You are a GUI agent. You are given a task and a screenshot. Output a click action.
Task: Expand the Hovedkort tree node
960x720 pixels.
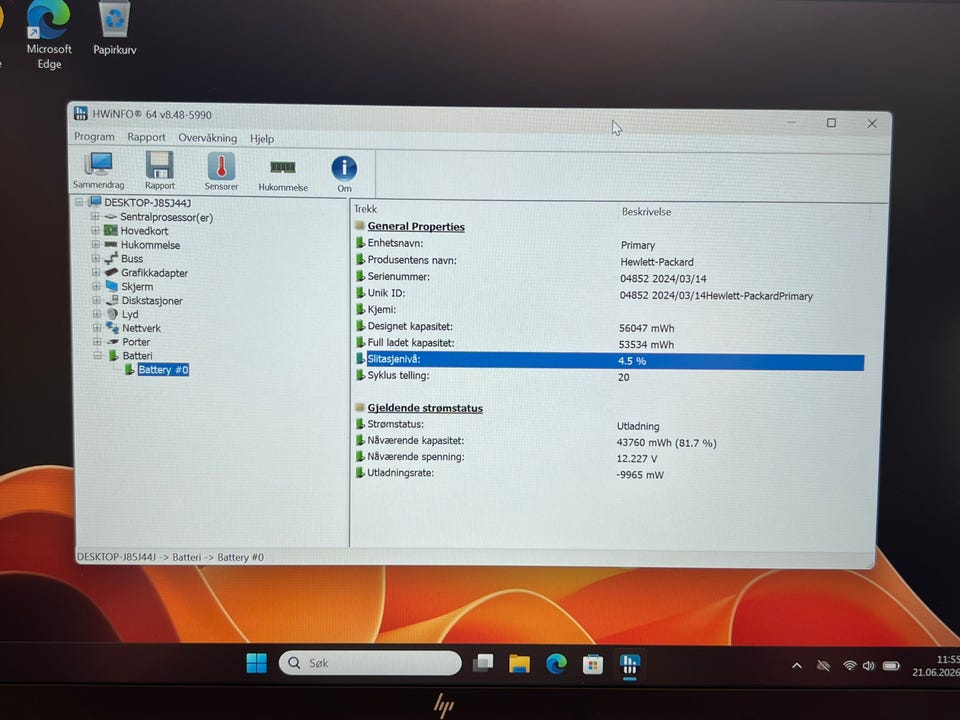[95, 230]
